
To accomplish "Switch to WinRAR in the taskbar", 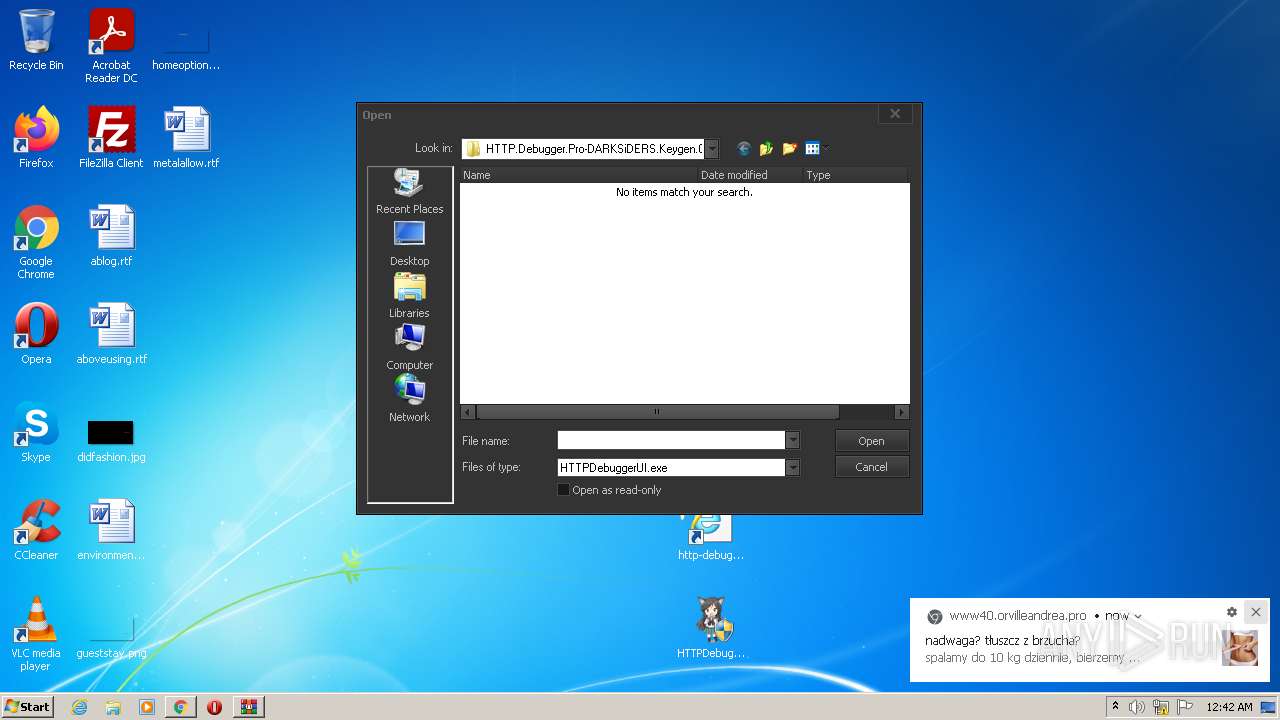I will coord(248,707).
